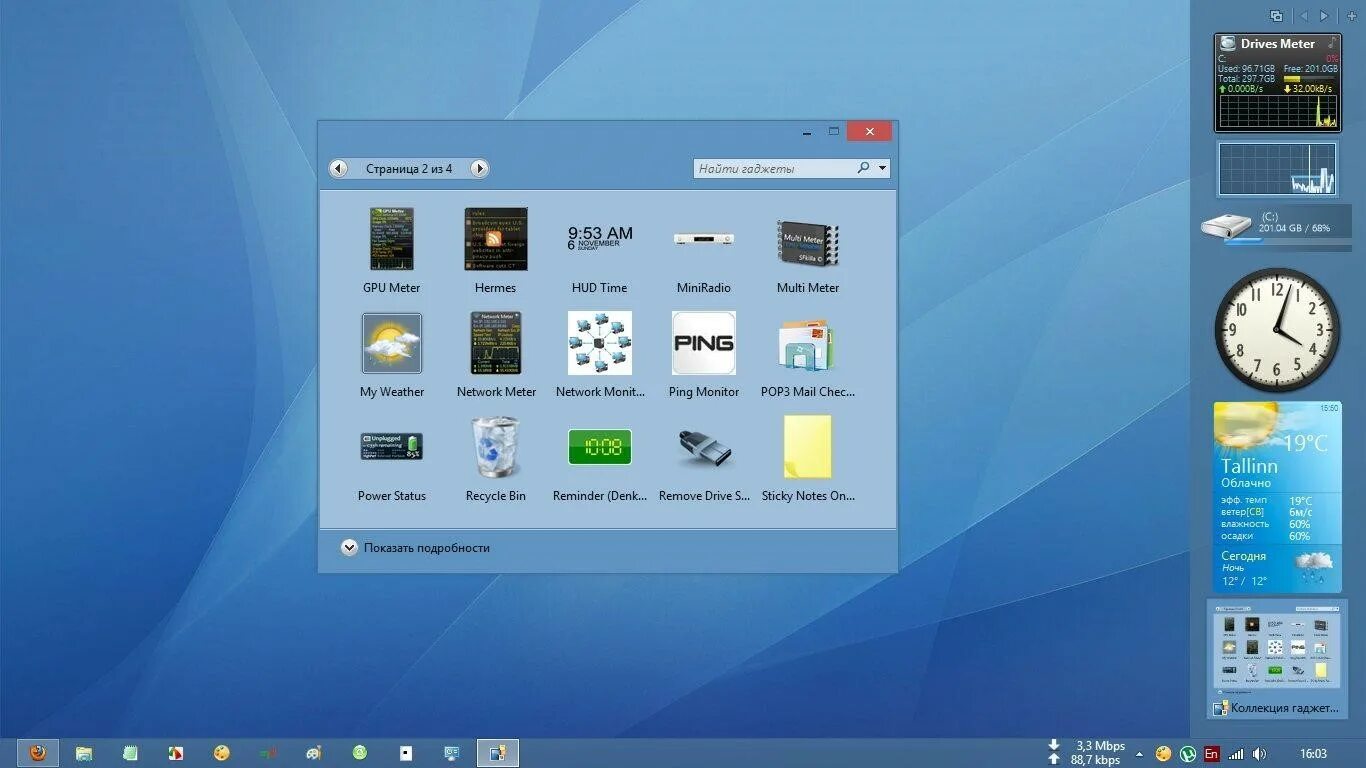Click the 'Ping Monitor' gadget label
Screen dimensions: 1366x768
[x=704, y=392]
